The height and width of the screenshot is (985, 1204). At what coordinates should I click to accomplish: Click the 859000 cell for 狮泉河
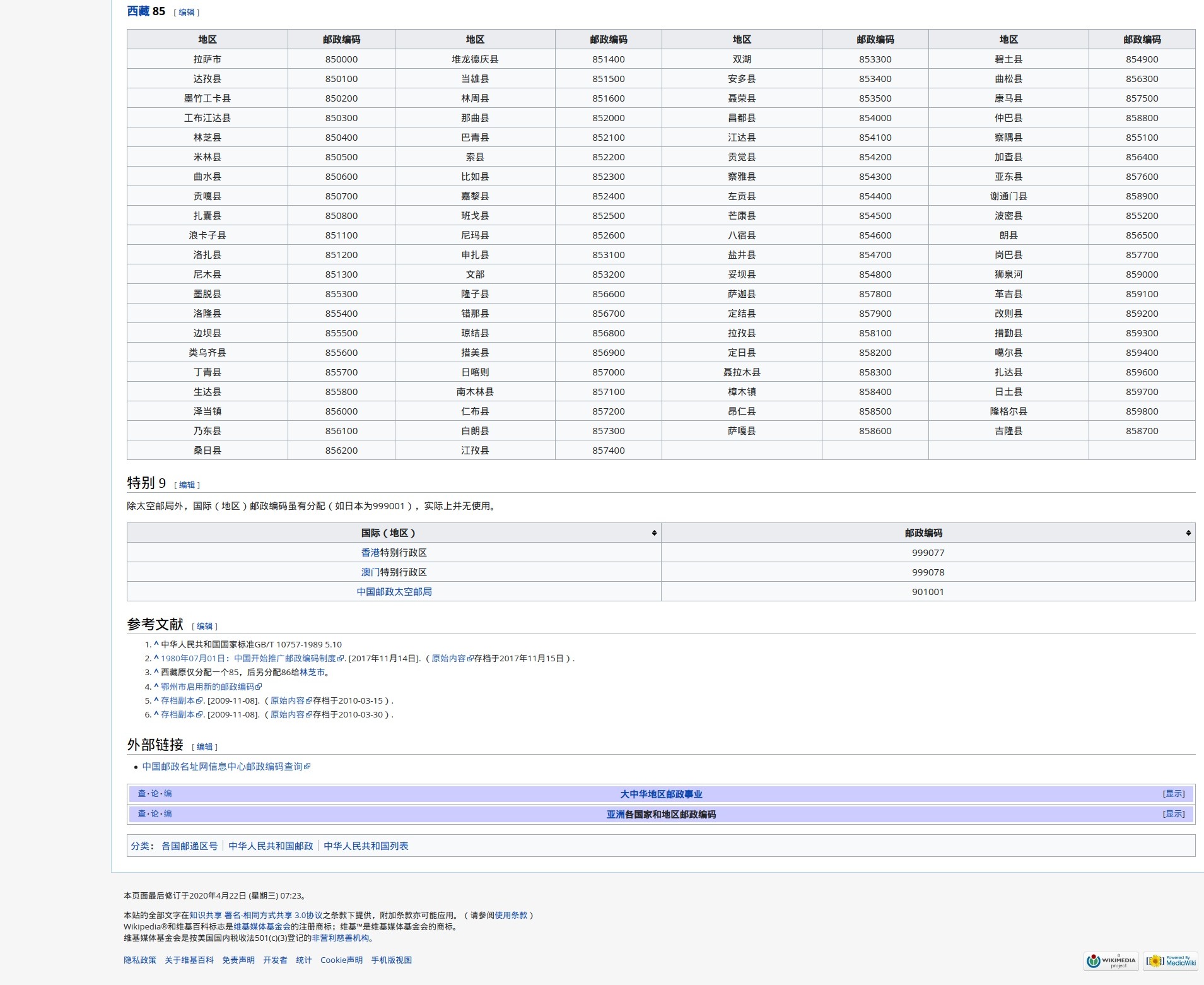tap(1142, 274)
